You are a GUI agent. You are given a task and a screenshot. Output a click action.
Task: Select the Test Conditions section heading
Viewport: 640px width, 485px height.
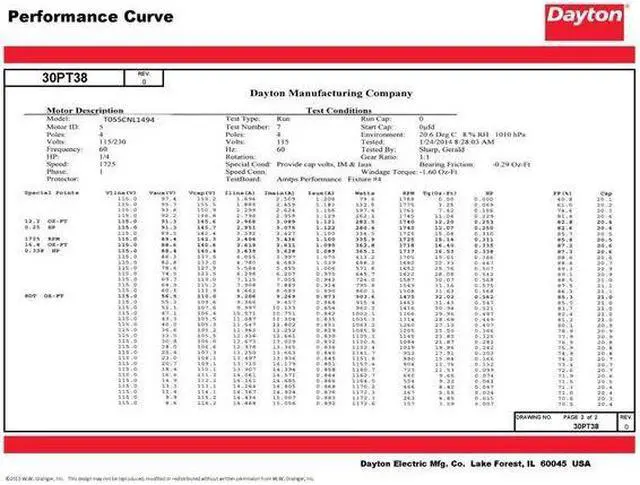tap(339, 110)
